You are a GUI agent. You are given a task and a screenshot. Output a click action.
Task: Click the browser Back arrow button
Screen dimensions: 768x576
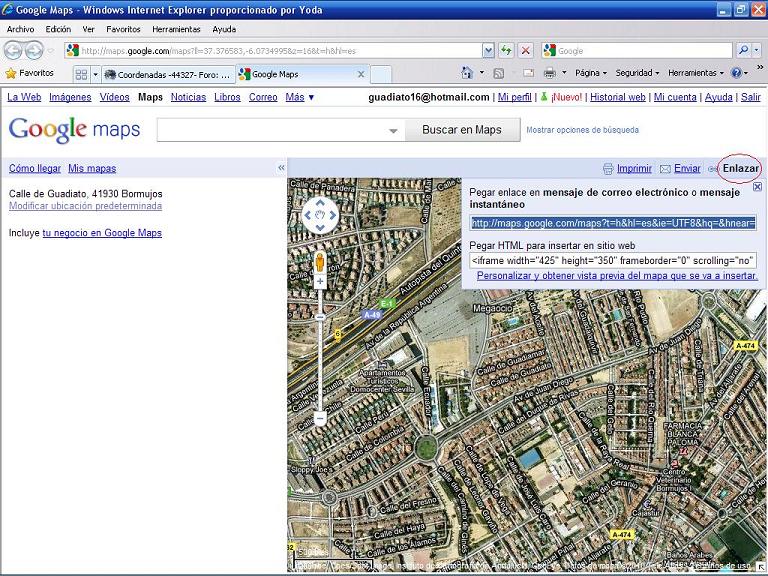coord(13,50)
